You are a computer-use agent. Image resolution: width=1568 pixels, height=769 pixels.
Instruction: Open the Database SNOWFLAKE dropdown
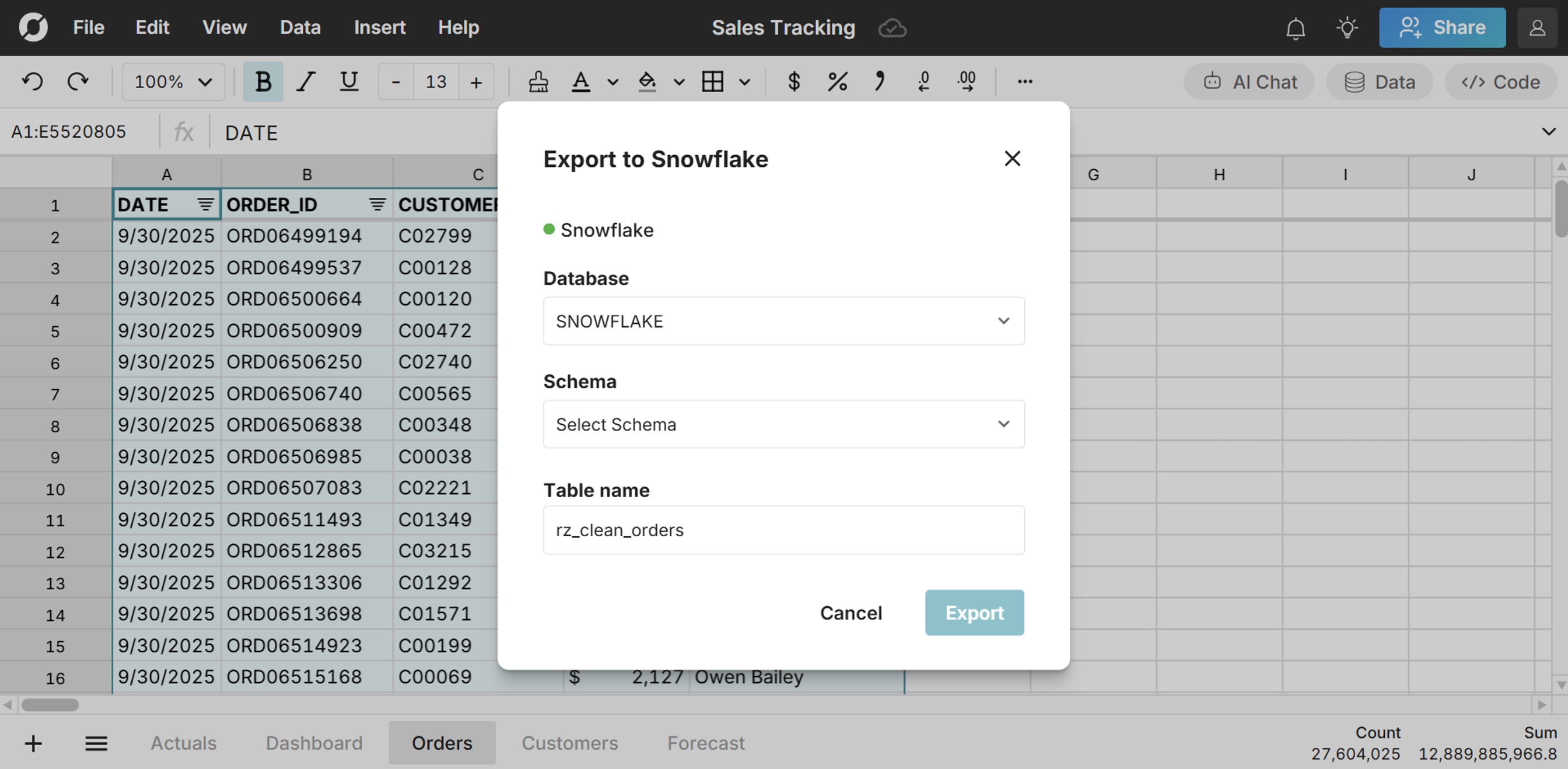783,321
